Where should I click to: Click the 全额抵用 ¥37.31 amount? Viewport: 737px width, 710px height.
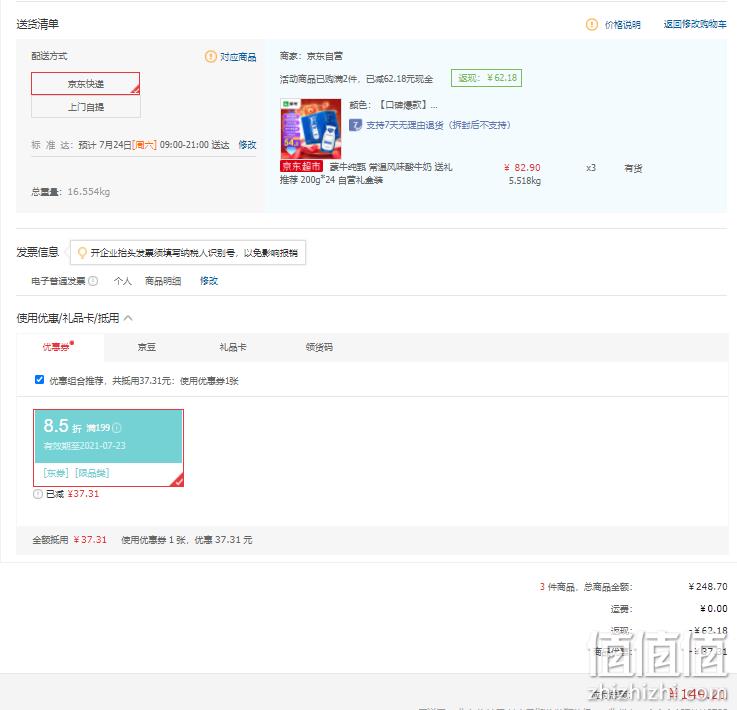[90, 540]
